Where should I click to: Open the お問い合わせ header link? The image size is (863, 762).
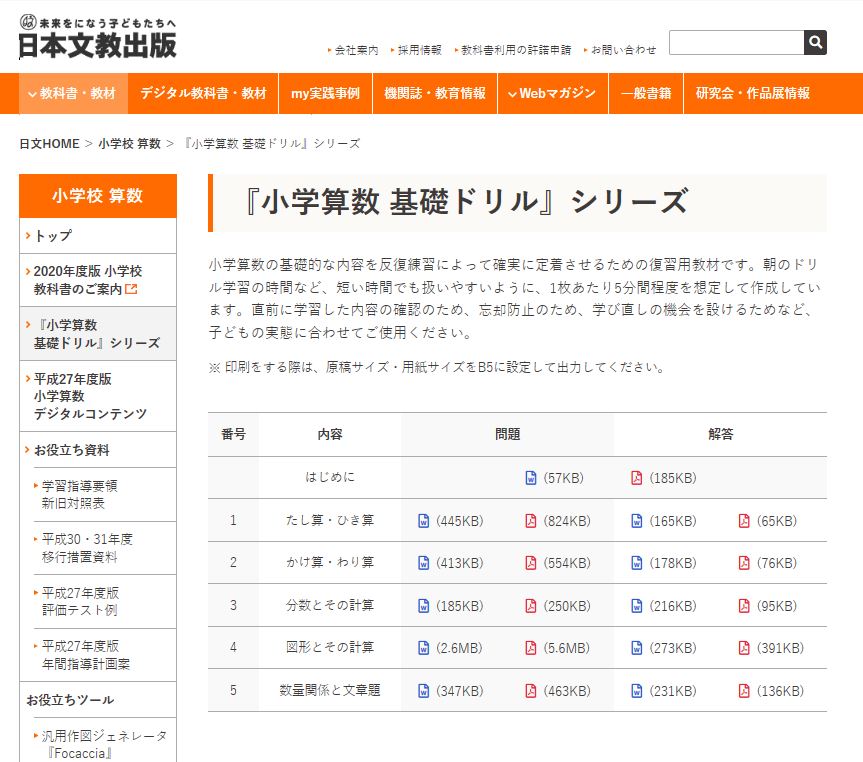[623, 49]
